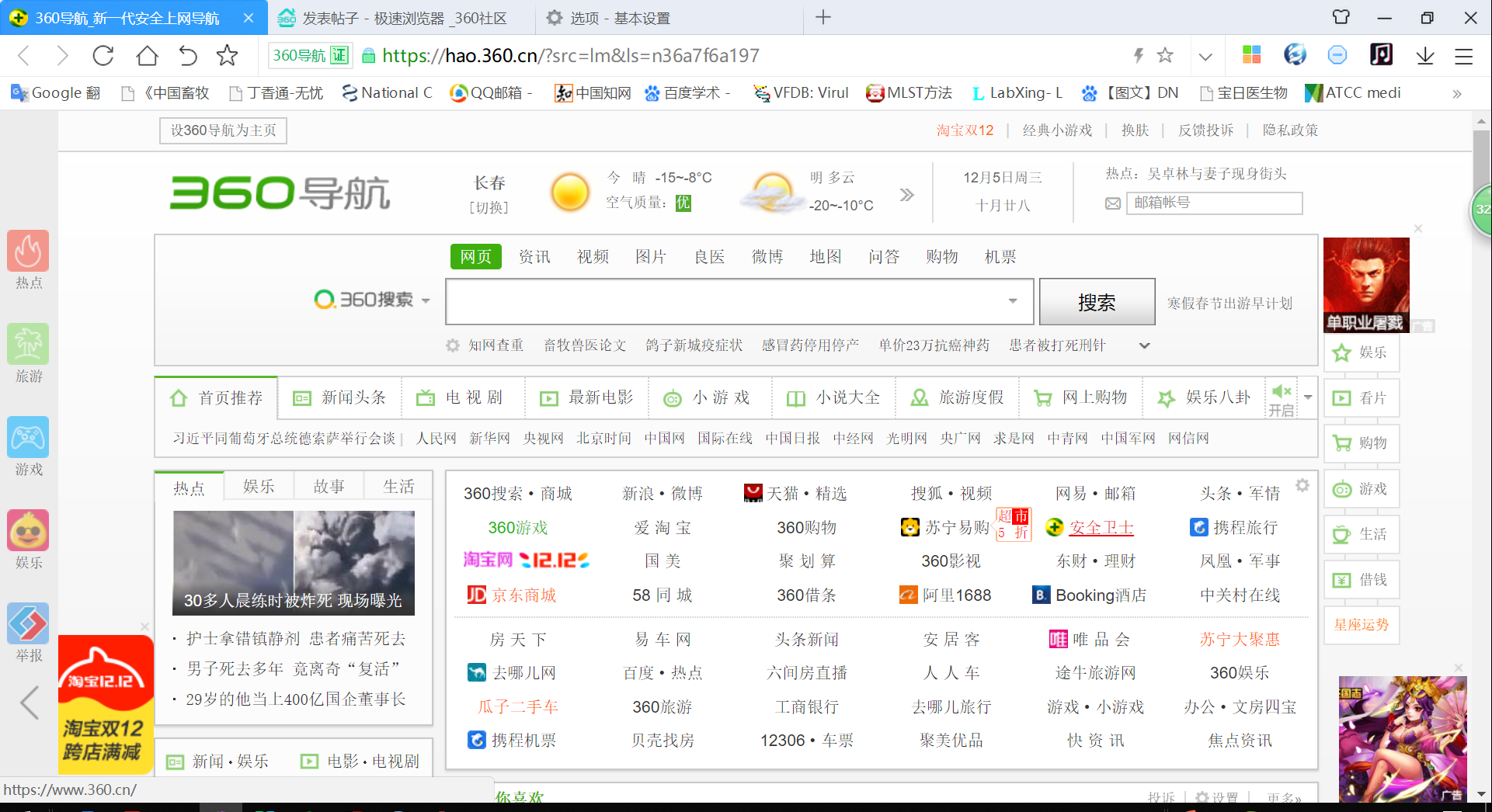Open the 小游戏 category tab

tap(710, 398)
